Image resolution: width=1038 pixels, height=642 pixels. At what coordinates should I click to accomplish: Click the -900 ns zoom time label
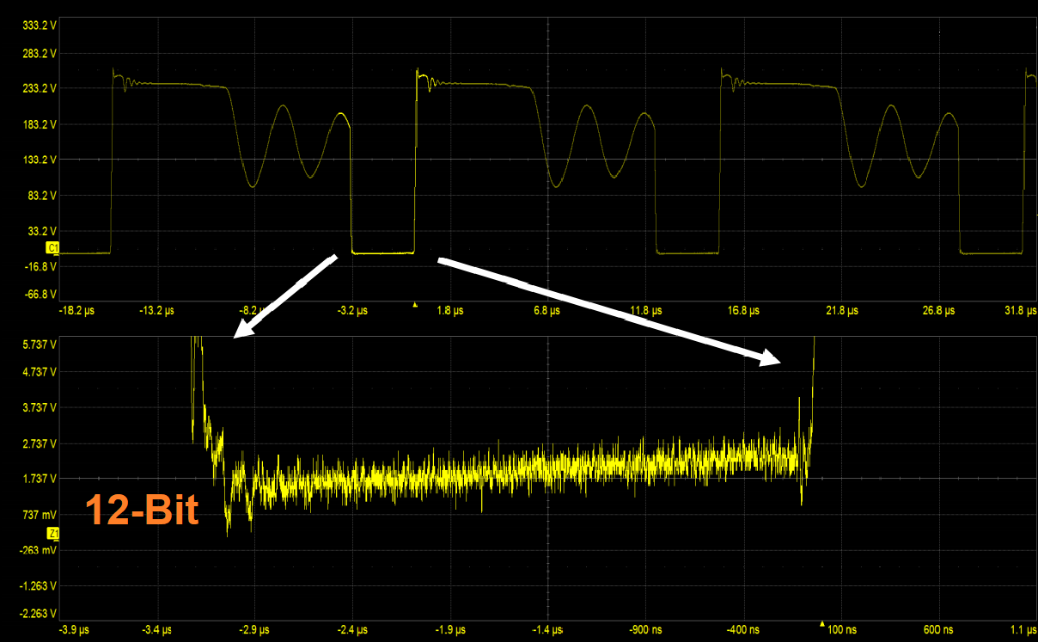[645, 630]
